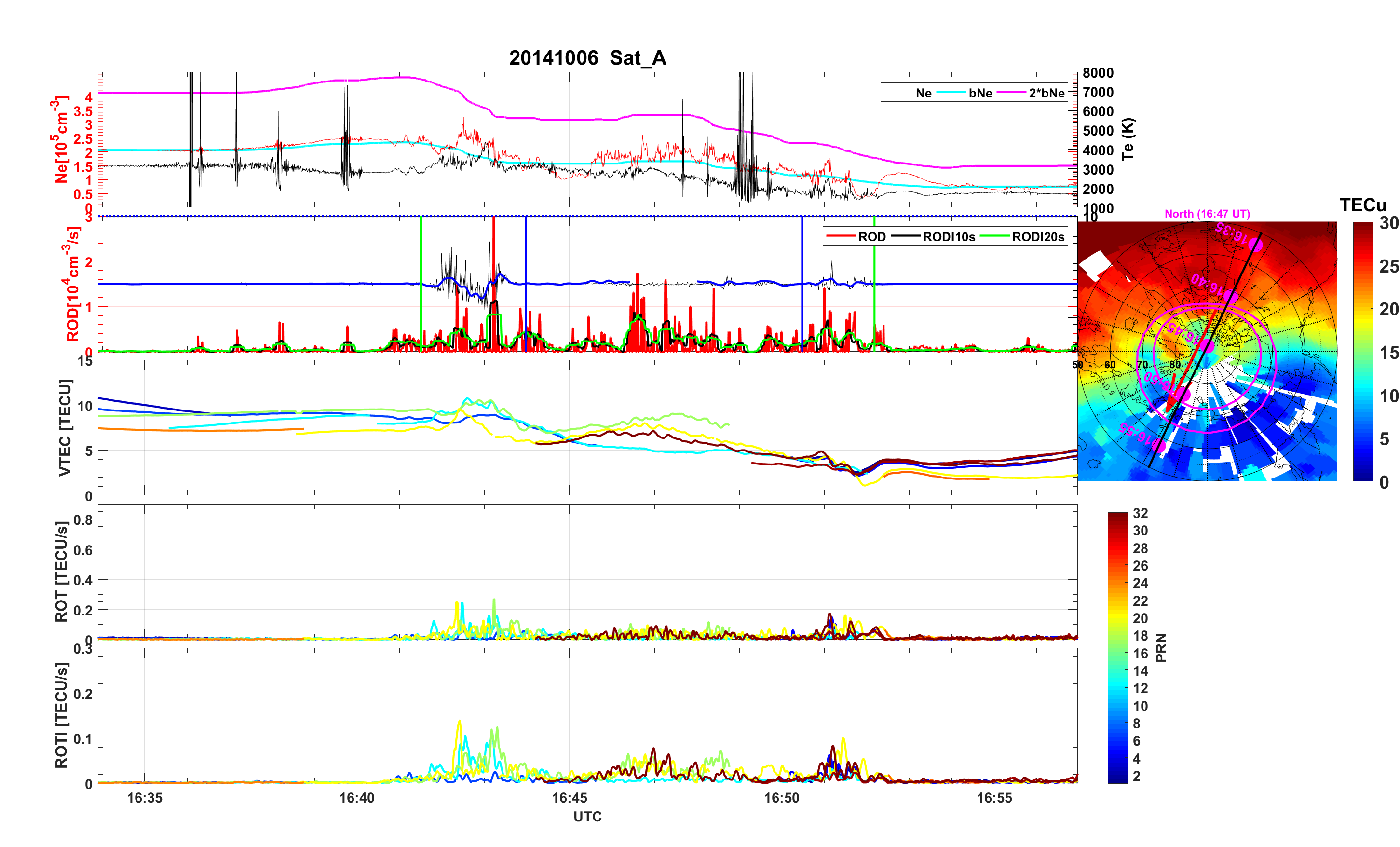Image resolution: width=1400 pixels, height=847 pixels.
Task: Click the ROTI [TECU/s] y-axis label
Action: 61,715
